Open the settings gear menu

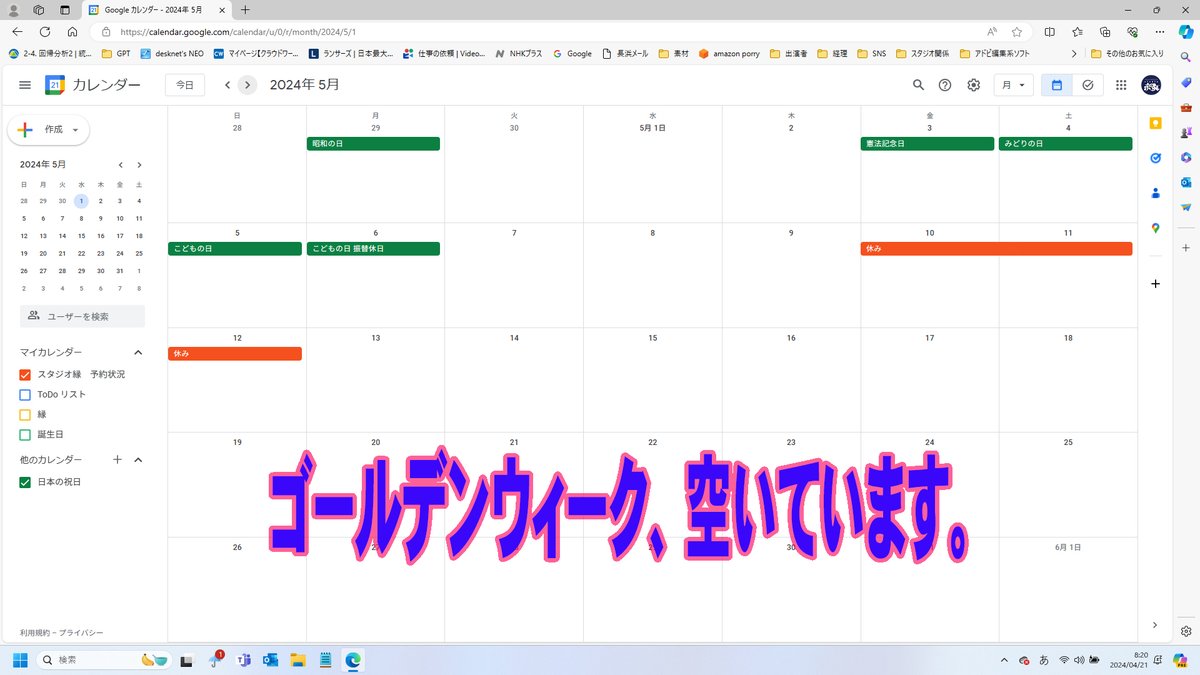973,85
